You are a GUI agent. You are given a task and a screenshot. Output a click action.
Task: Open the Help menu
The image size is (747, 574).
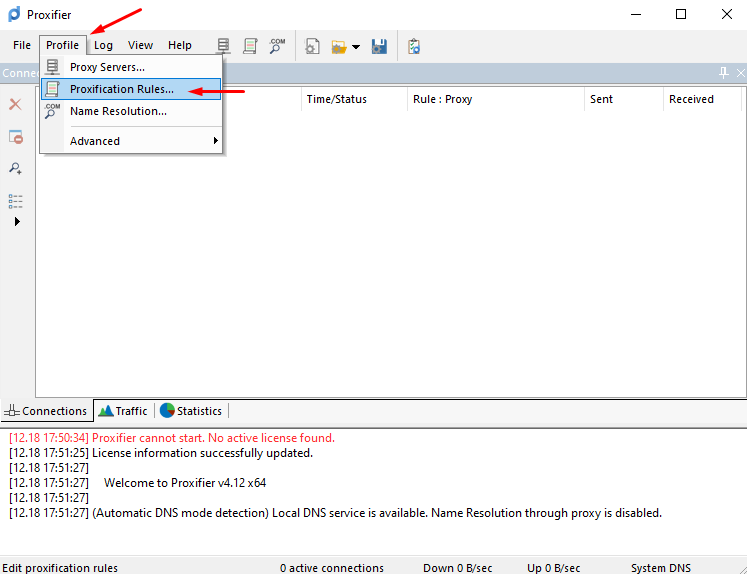180,45
